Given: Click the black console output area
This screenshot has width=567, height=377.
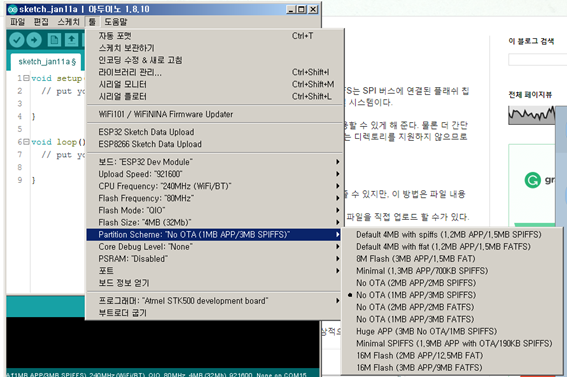Looking at the screenshot, I should (x=163, y=342).
